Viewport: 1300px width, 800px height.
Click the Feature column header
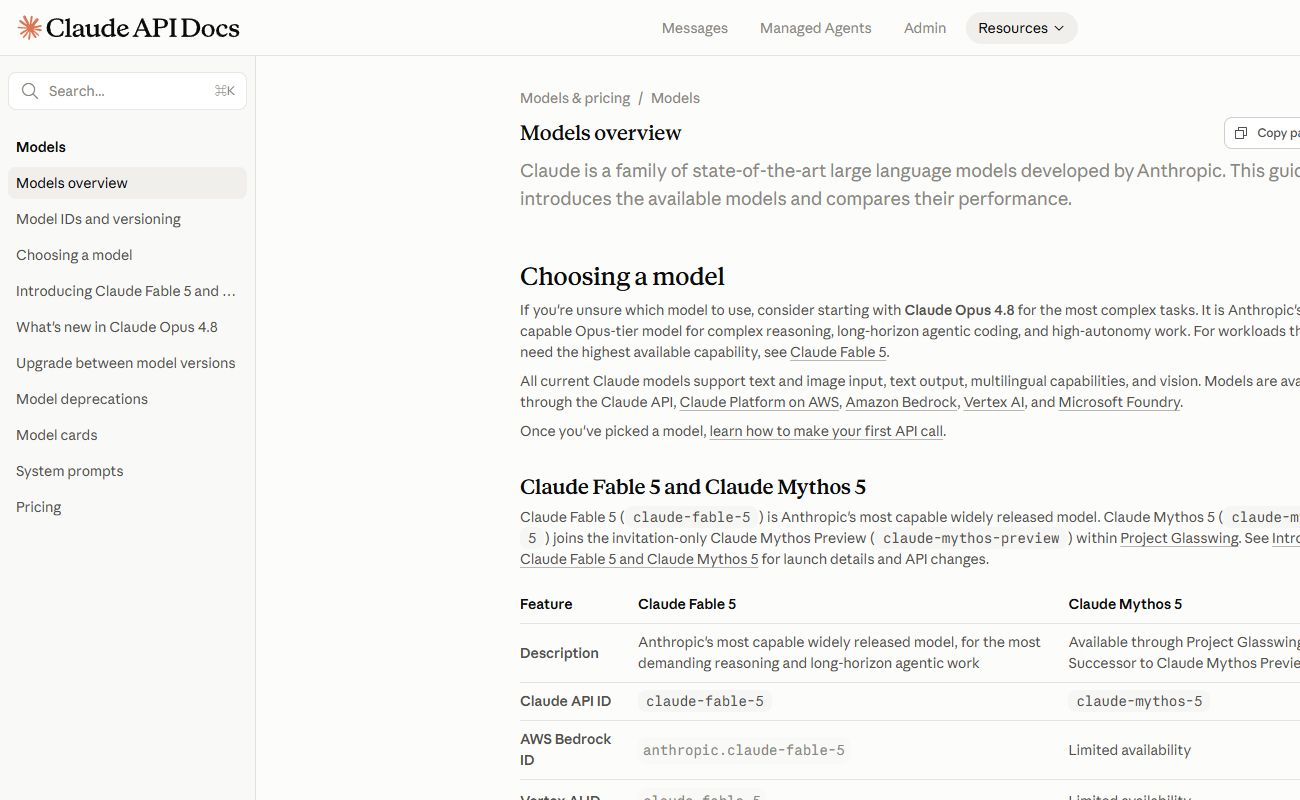(546, 604)
